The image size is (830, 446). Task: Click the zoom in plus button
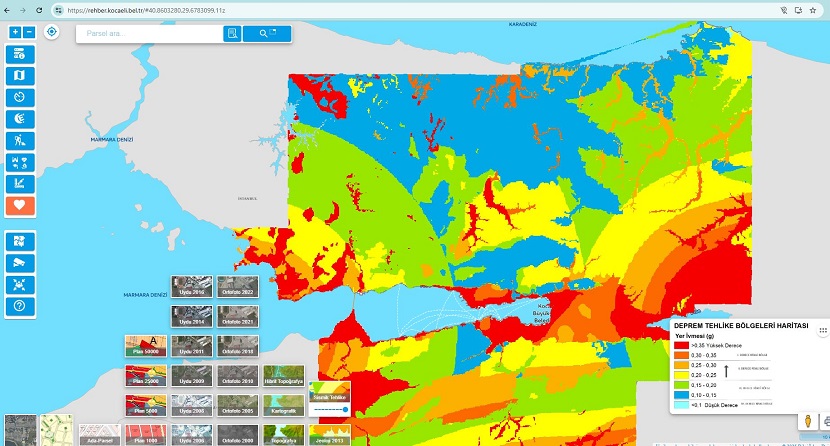pos(15,32)
